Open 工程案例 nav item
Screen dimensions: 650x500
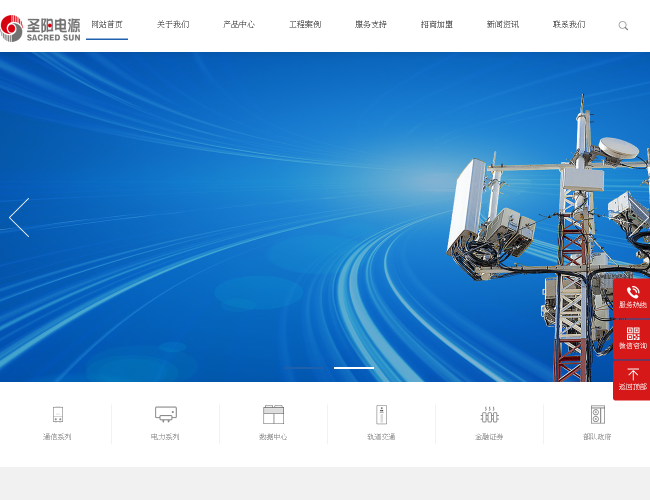click(x=305, y=24)
